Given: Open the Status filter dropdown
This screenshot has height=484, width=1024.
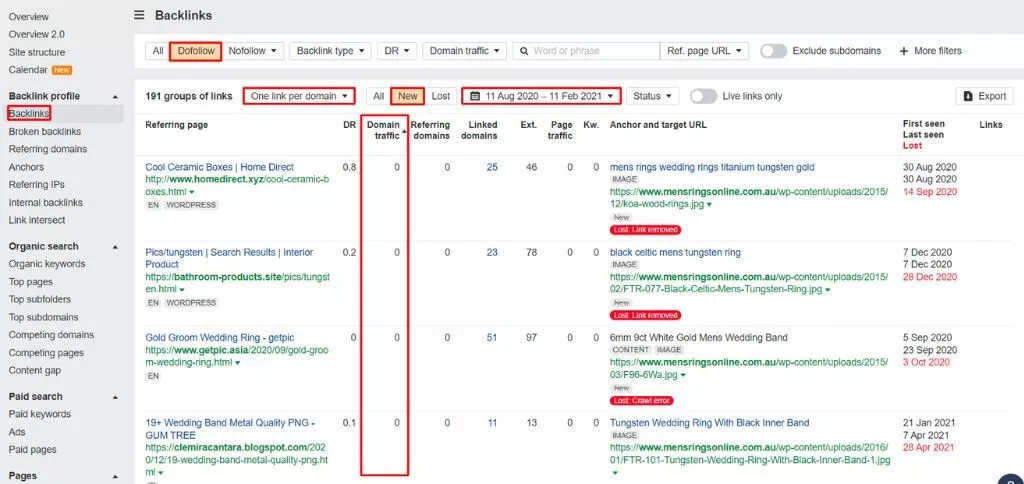Looking at the screenshot, I should (x=652, y=96).
